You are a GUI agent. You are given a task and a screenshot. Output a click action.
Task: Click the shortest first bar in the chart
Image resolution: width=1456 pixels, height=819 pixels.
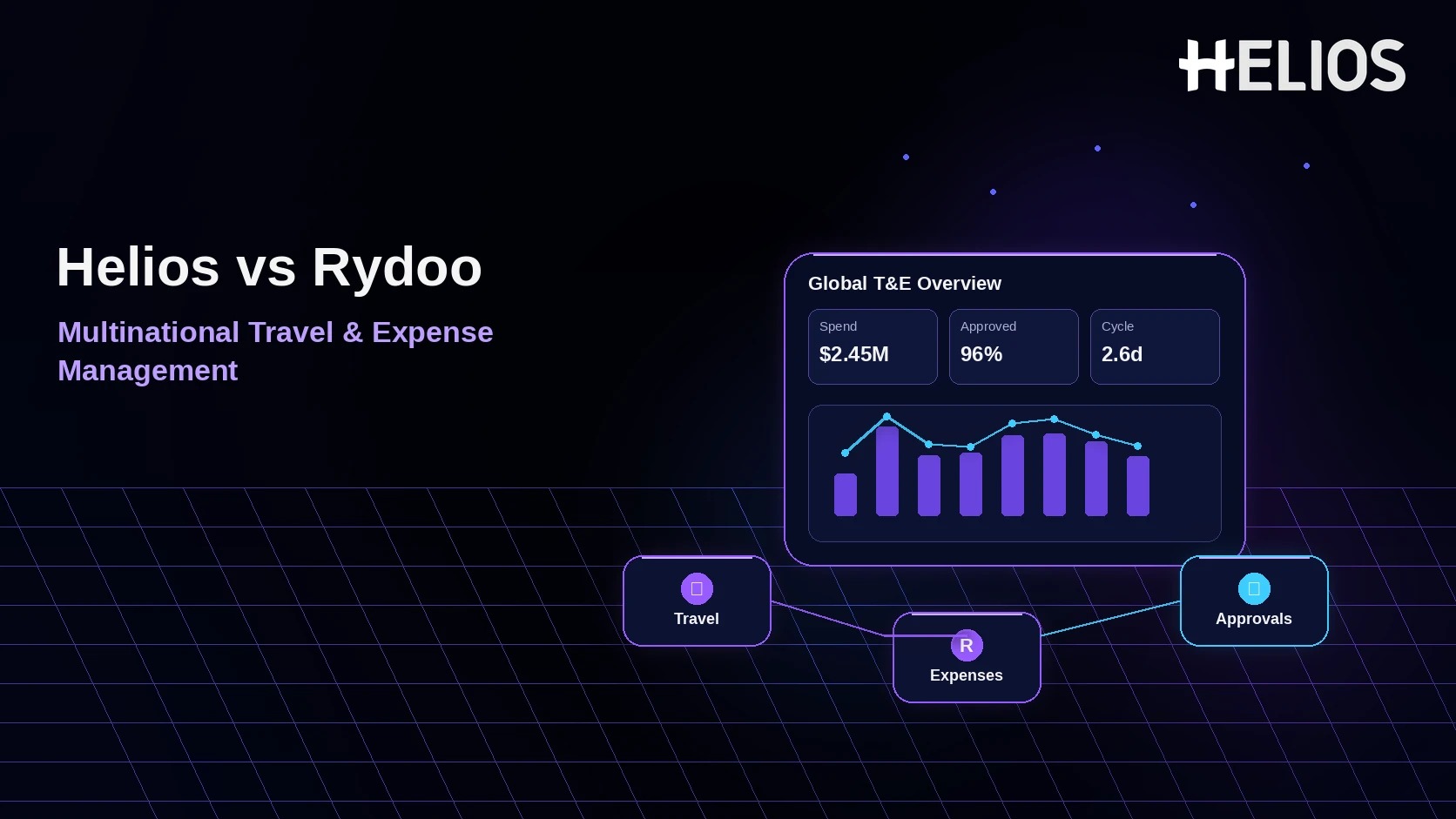point(846,494)
